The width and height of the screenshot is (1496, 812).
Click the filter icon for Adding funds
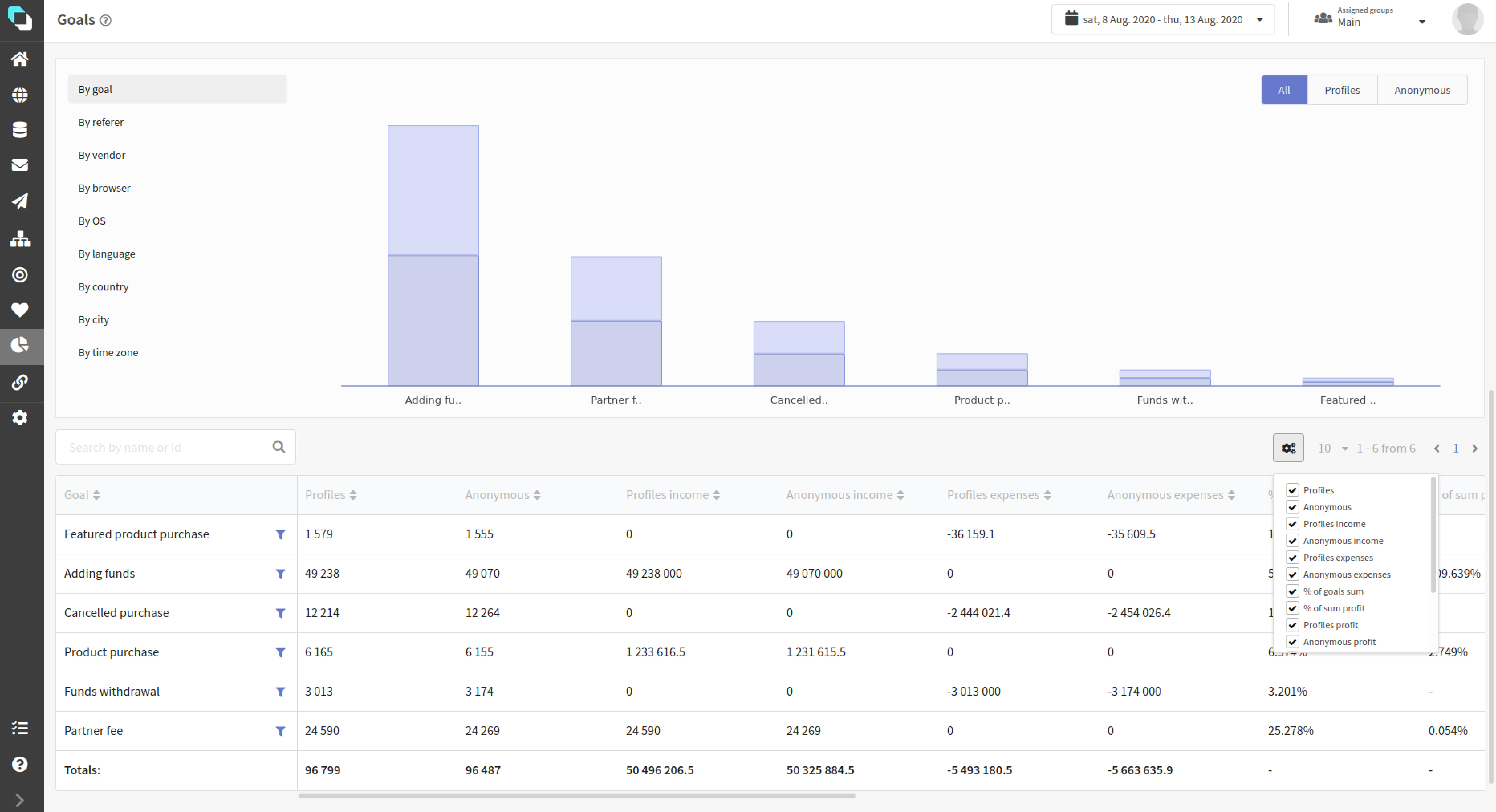click(x=280, y=574)
